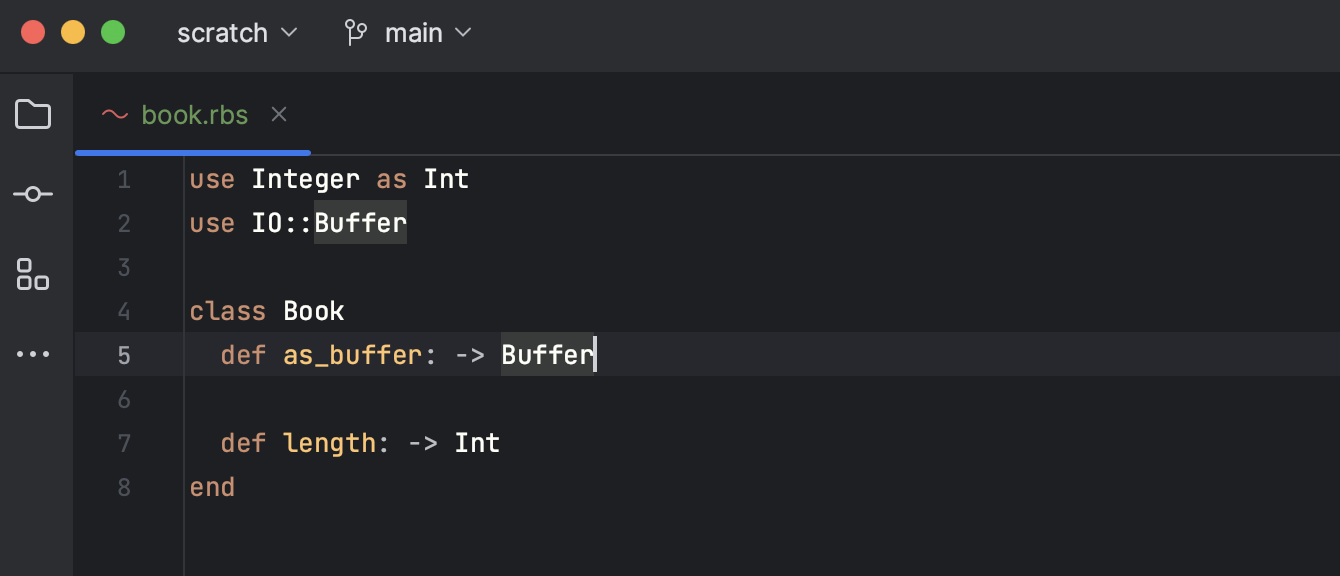Screen dimensions: 1340x576
Task: Expand the scratch project dropdown
Action: tap(237, 33)
